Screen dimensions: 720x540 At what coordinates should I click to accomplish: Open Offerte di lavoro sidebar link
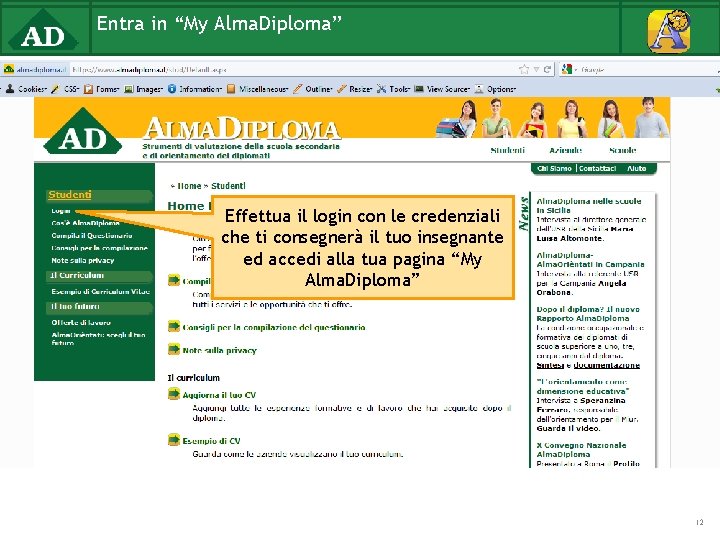[81, 322]
